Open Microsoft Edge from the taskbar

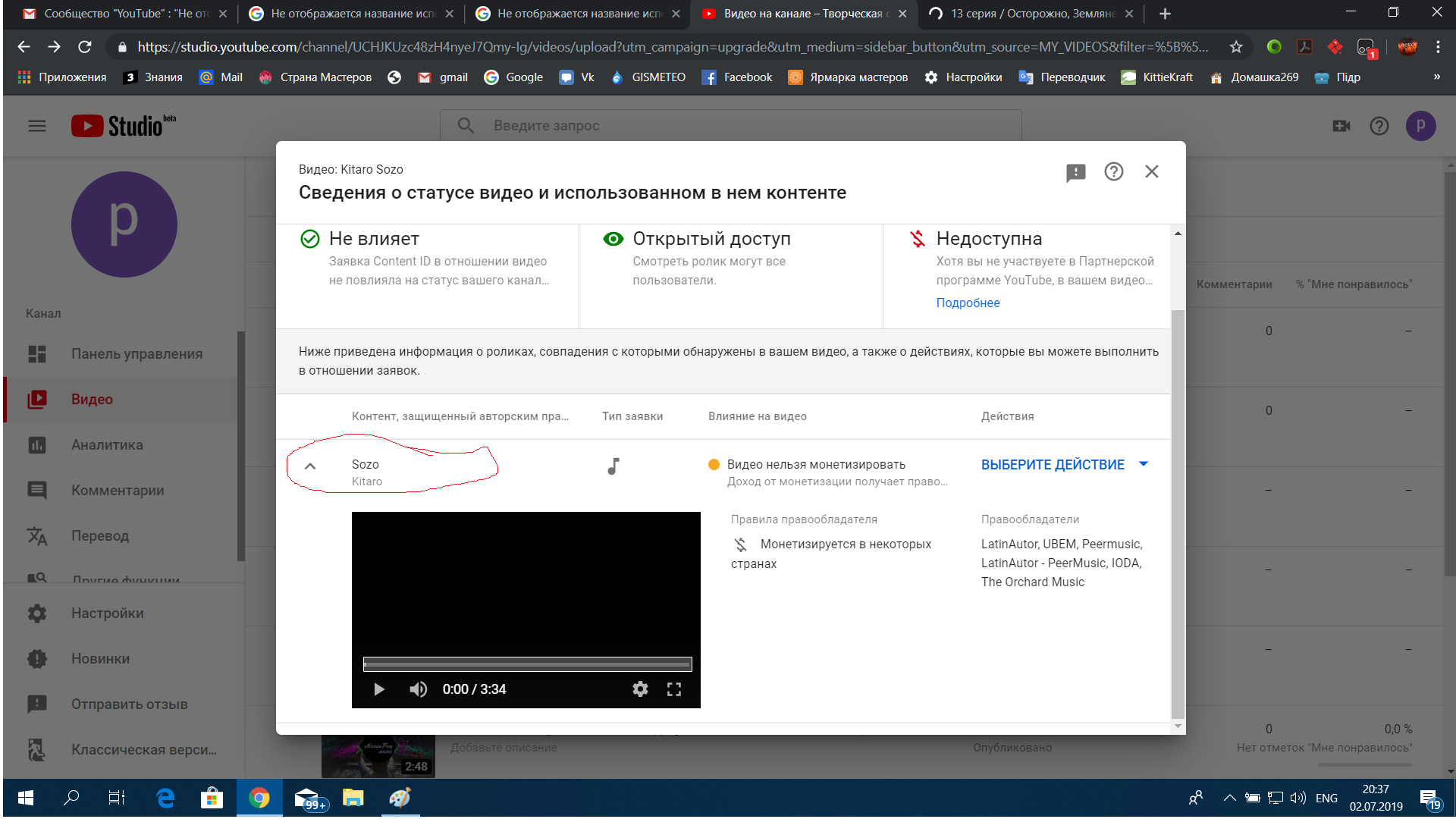(165, 798)
